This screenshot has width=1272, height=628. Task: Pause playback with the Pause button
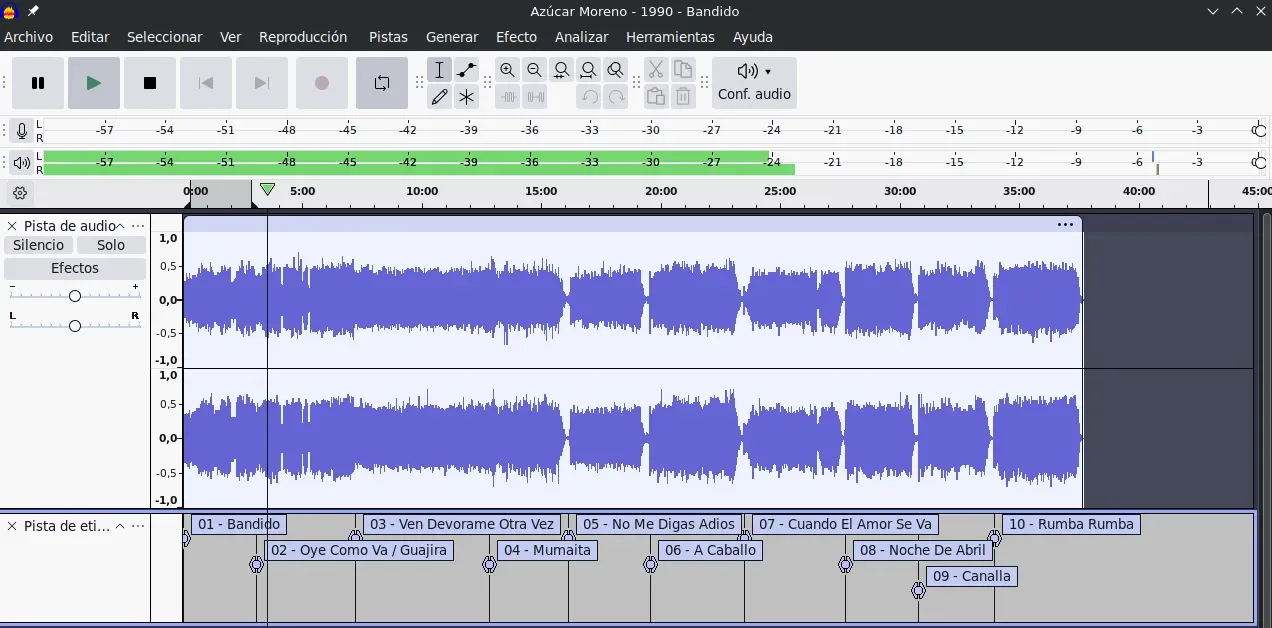pyautogui.click(x=38, y=83)
